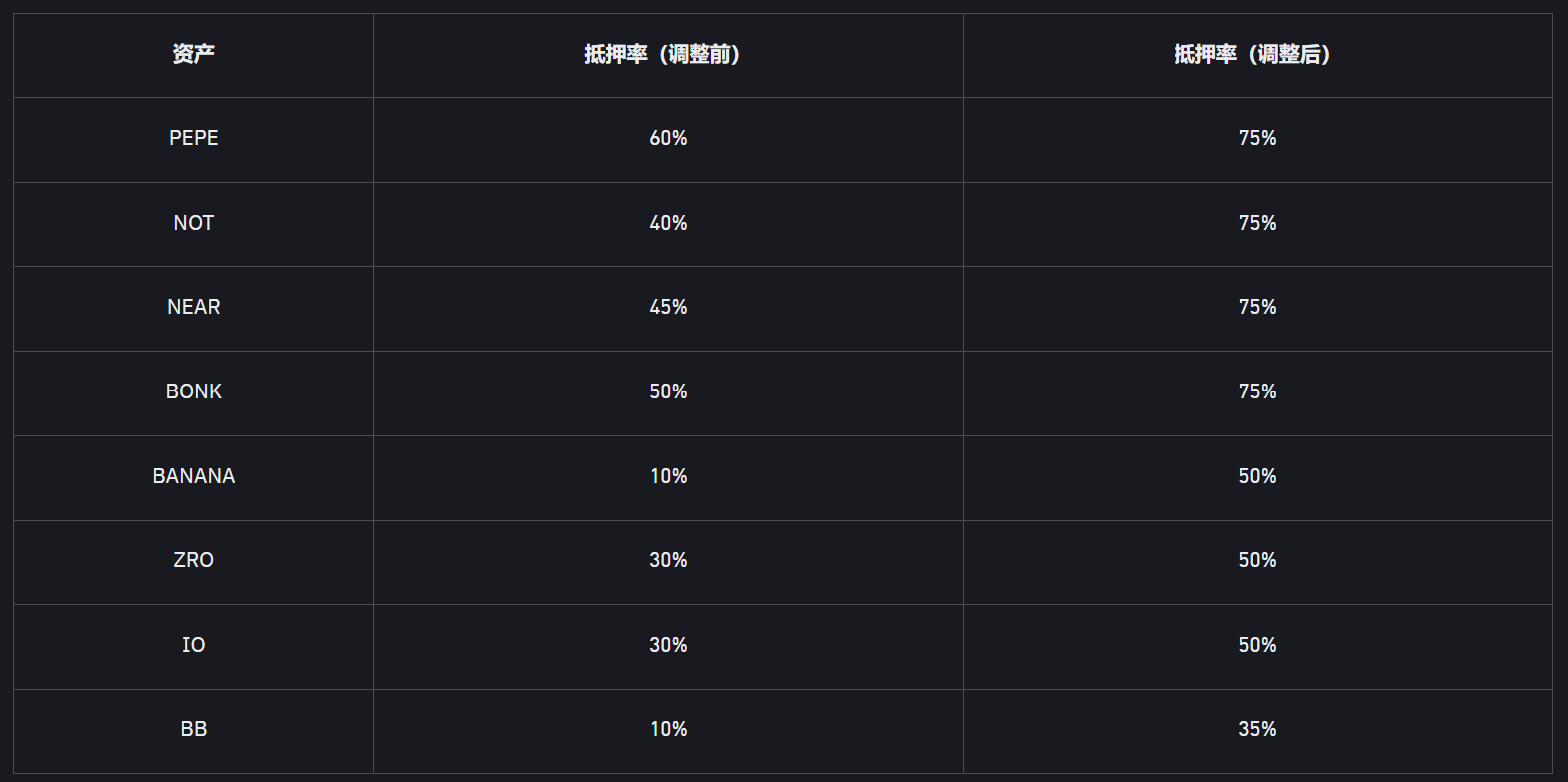The width and height of the screenshot is (1568, 782).
Task: Click ZRO's 30% pre-adjustment rate
Action: tap(668, 561)
